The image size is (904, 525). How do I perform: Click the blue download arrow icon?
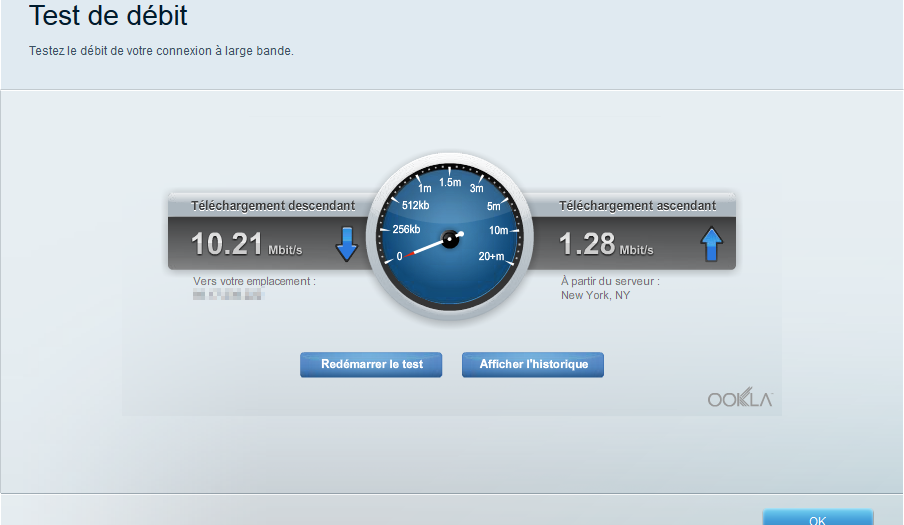tap(346, 244)
